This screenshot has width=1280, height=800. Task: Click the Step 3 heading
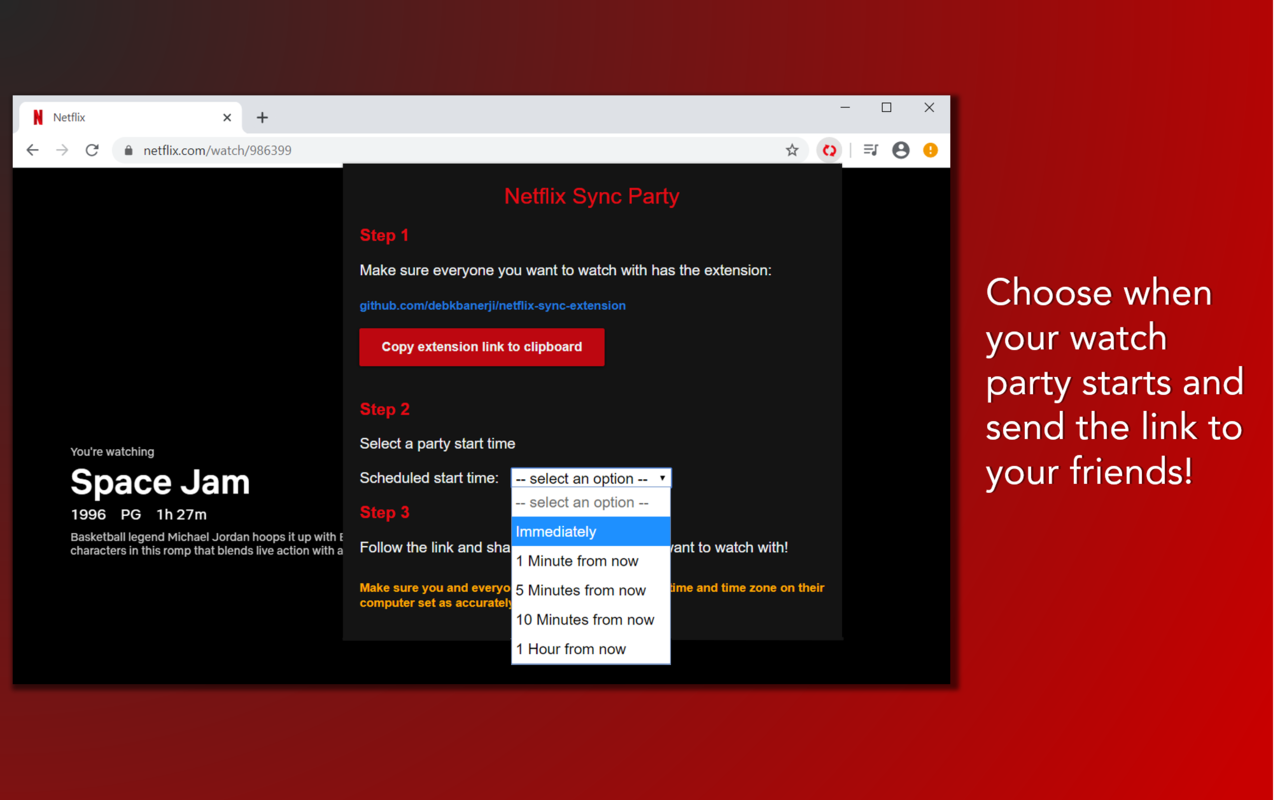384,512
